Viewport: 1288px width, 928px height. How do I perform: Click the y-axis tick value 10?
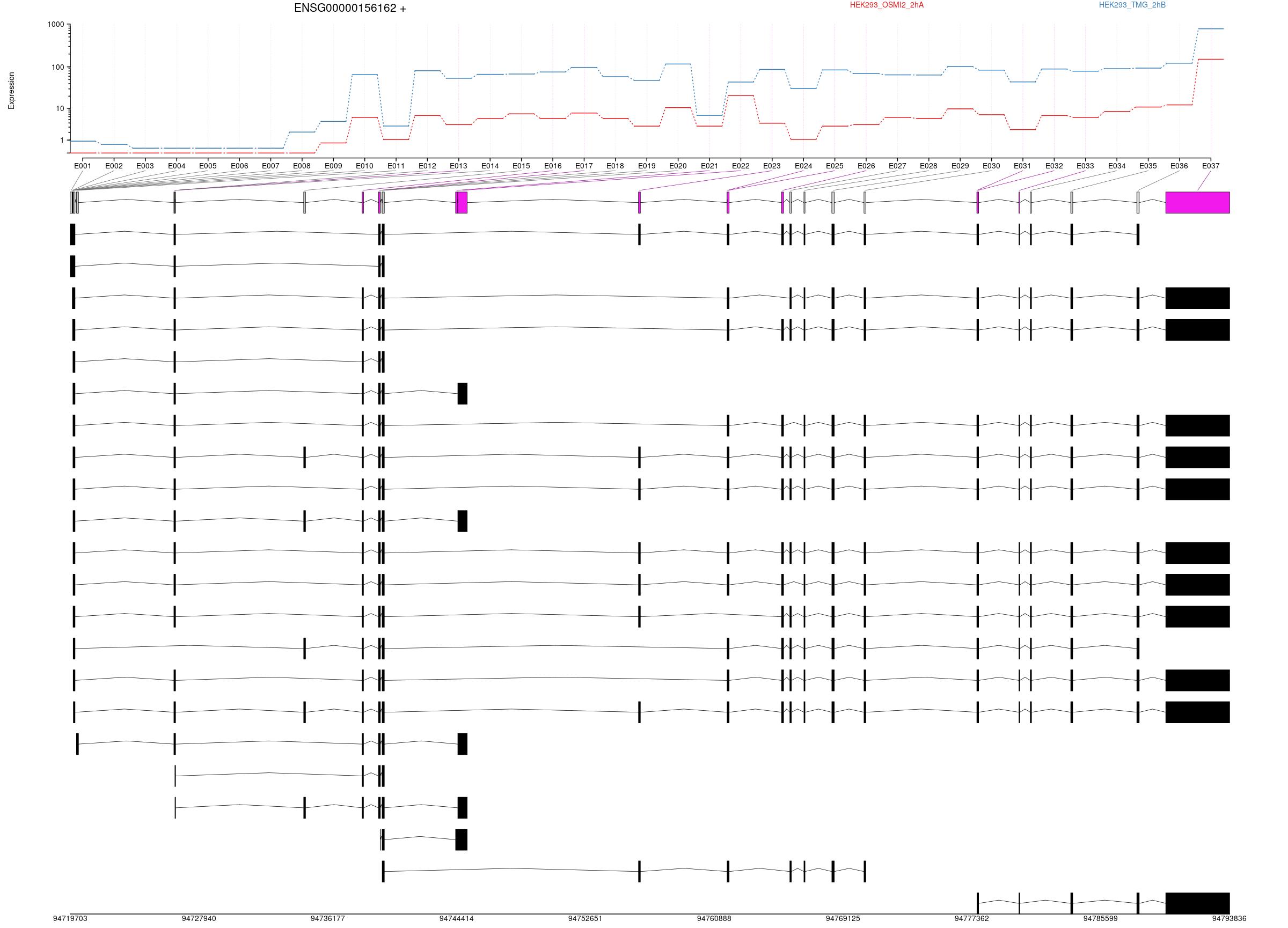[60, 108]
